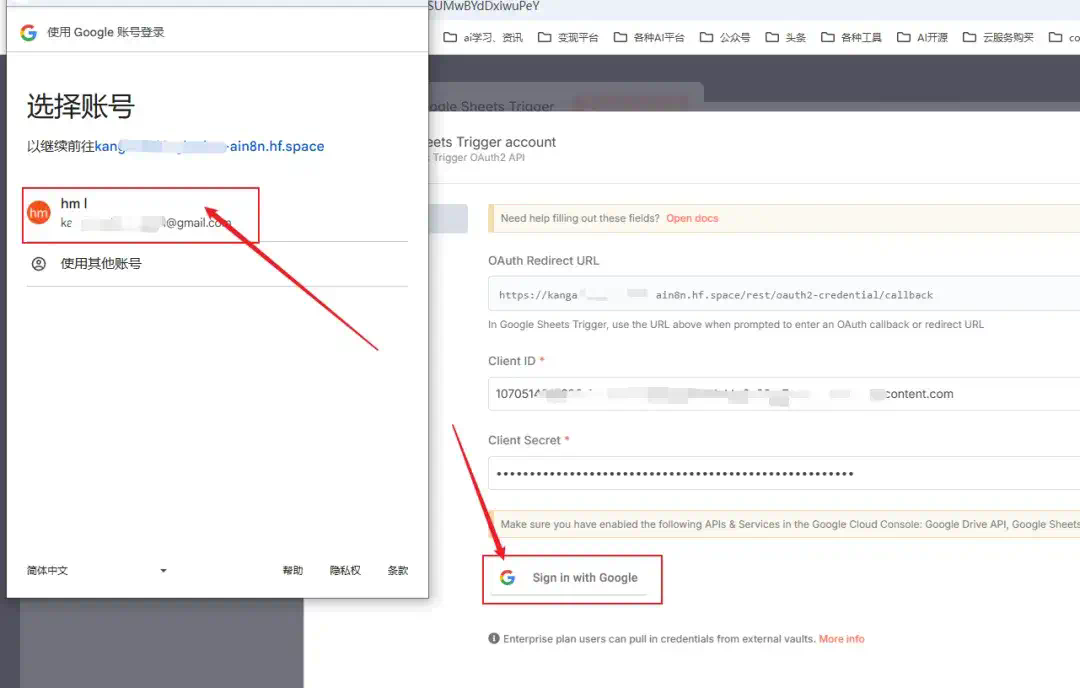Click the info icon before Enterprise plan text
1080x688 pixels.
pyautogui.click(x=494, y=638)
